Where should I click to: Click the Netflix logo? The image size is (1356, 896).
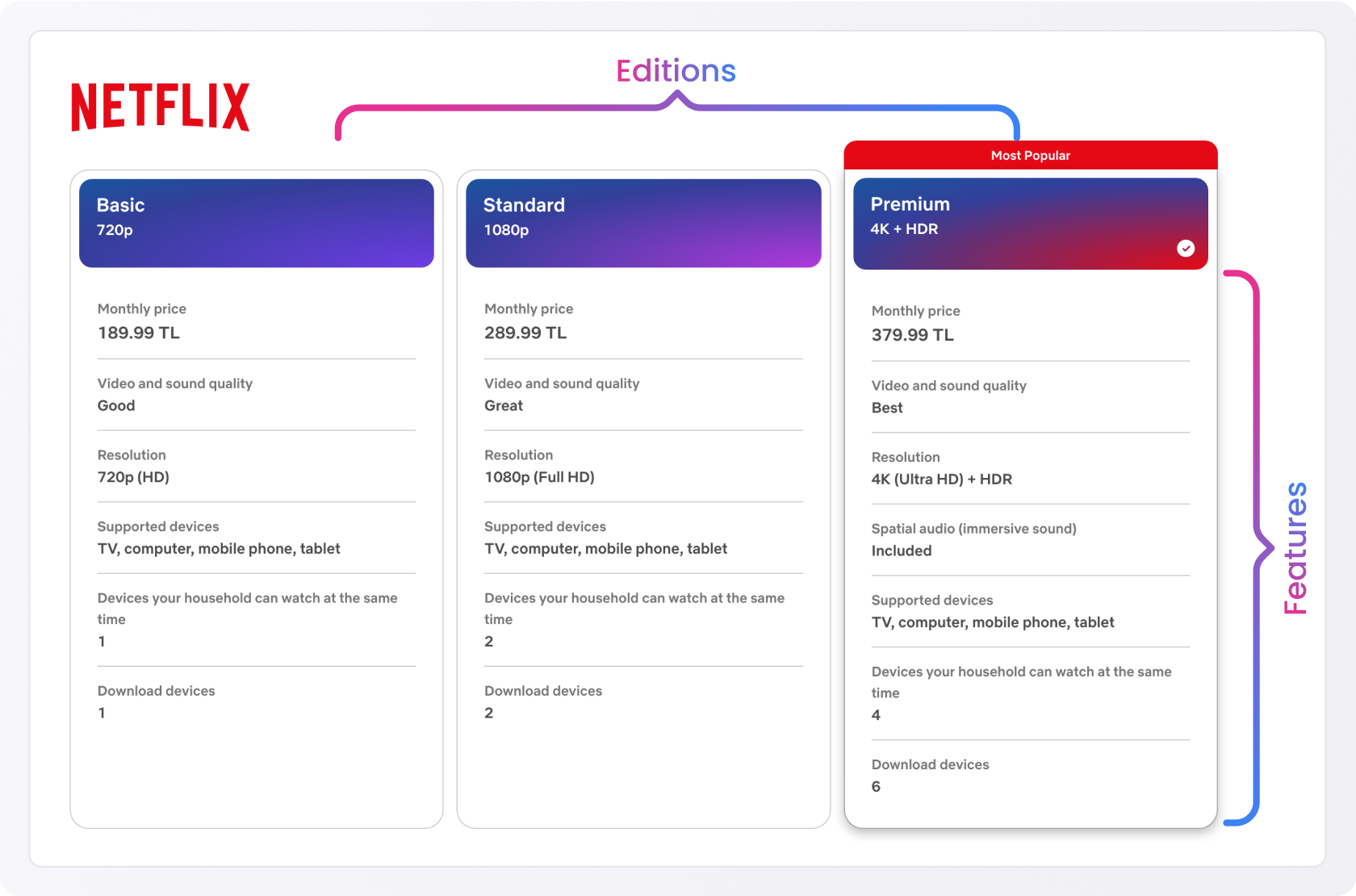point(160,107)
